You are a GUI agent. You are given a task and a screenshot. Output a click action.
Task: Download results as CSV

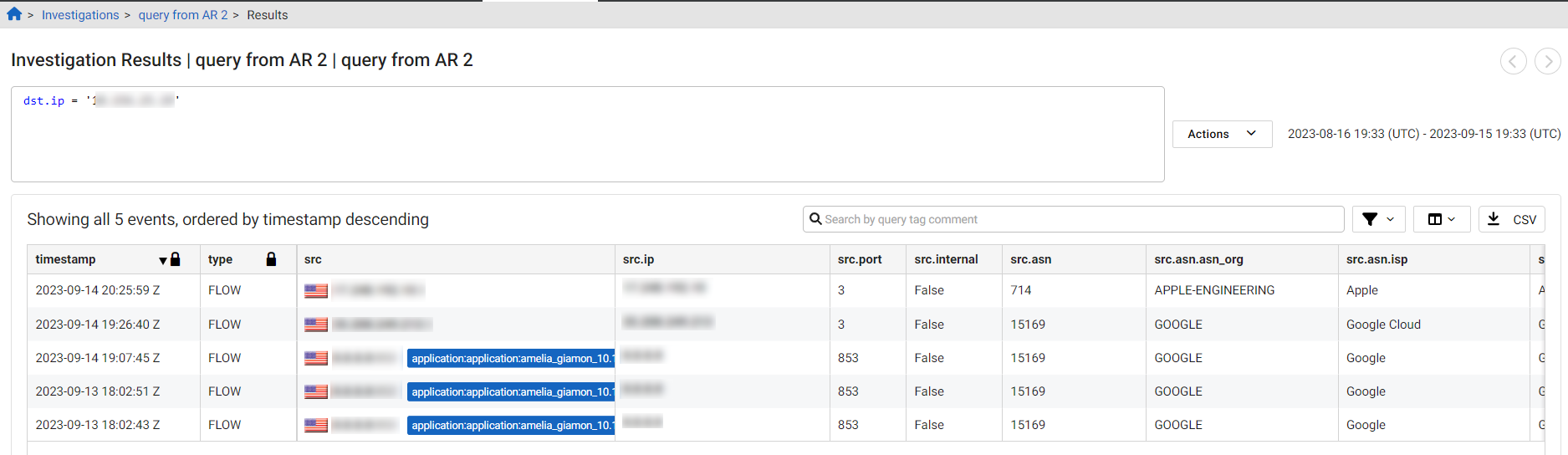pyautogui.click(x=1512, y=219)
